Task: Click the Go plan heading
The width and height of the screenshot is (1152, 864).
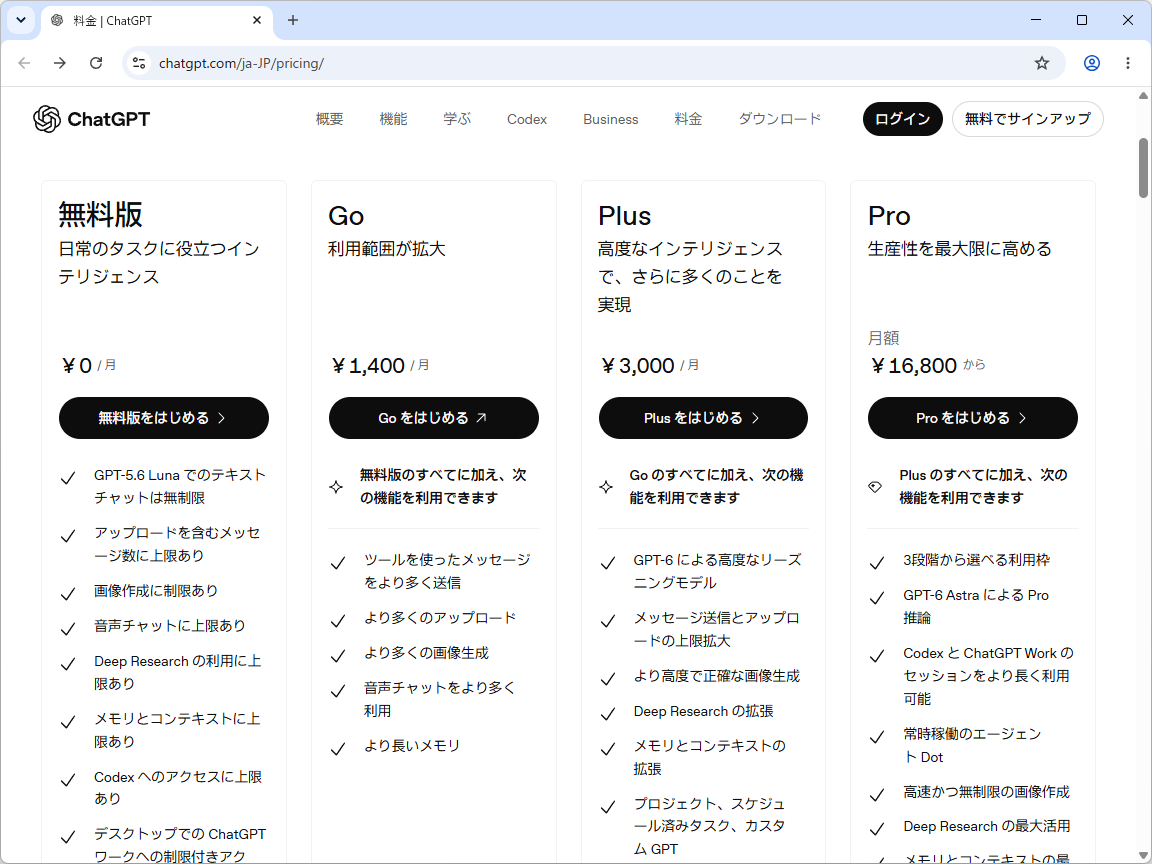Action: pyautogui.click(x=346, y=216)
